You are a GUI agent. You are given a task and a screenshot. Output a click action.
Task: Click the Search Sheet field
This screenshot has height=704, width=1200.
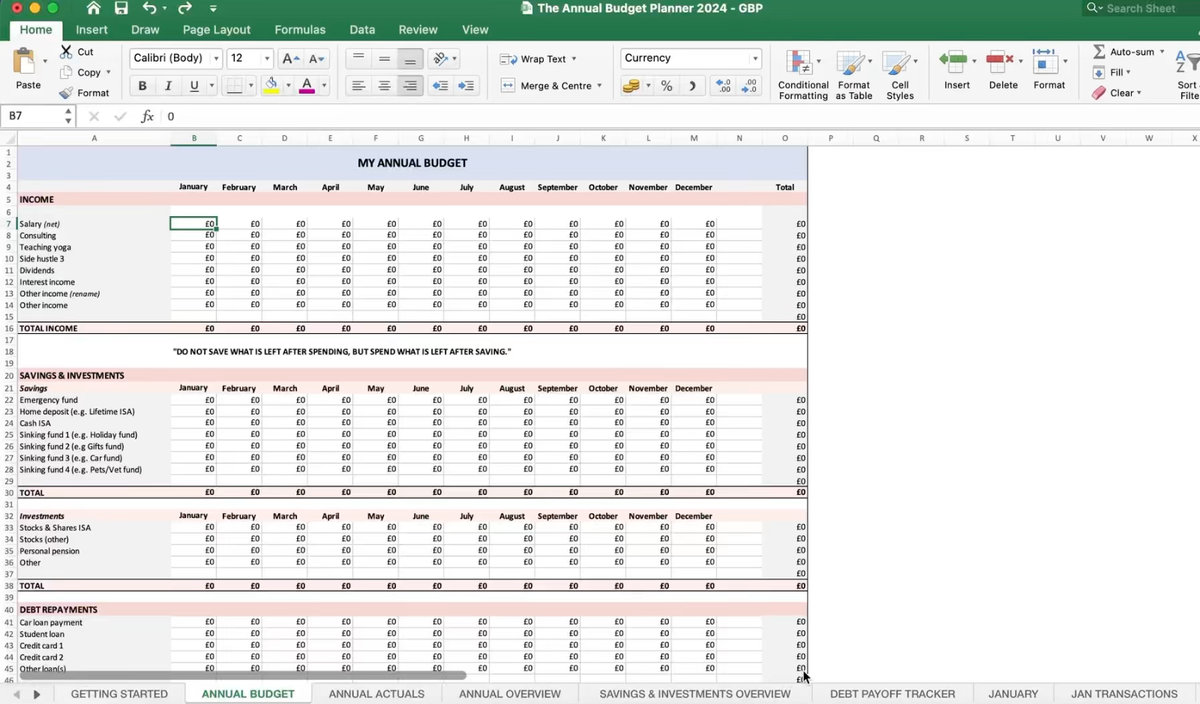[1140, 8]
